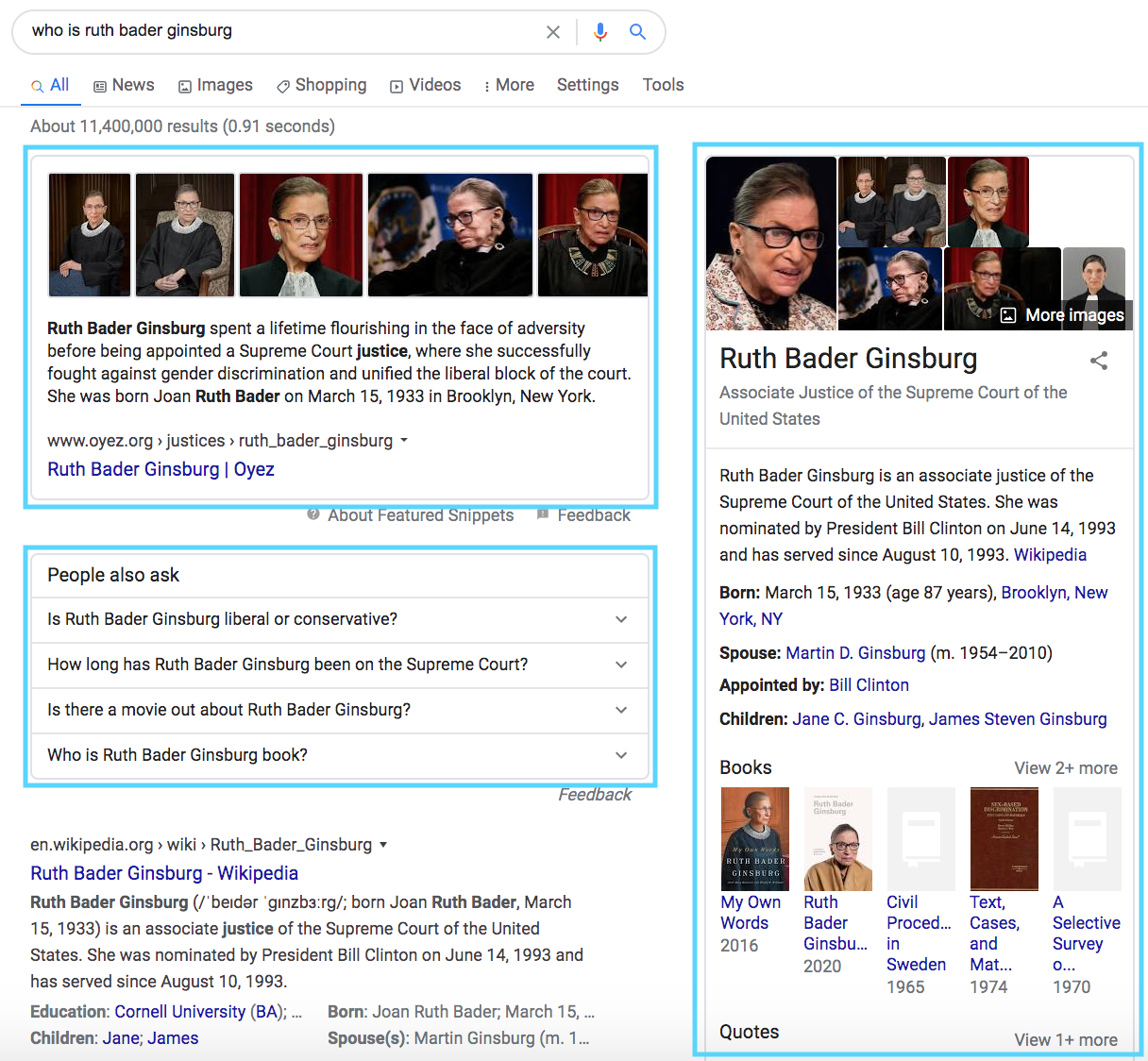Screen dimensions: 1148x1061
Task: Switch to the Images tab
Action: (x=215, y=85)
